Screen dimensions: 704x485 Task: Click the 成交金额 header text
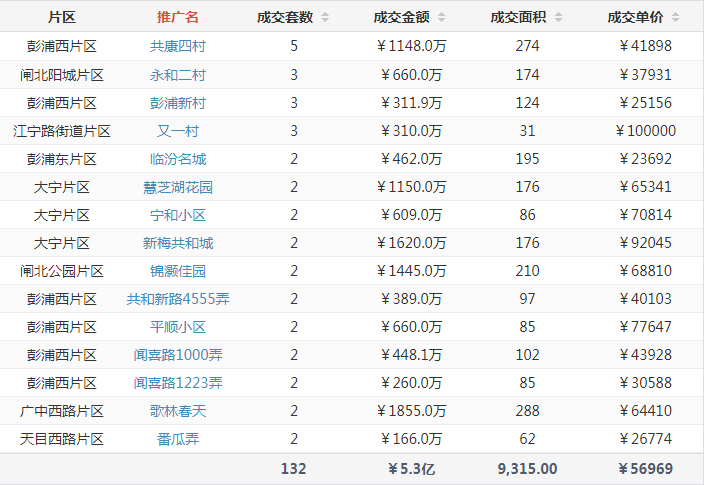[x=401, y=18]
